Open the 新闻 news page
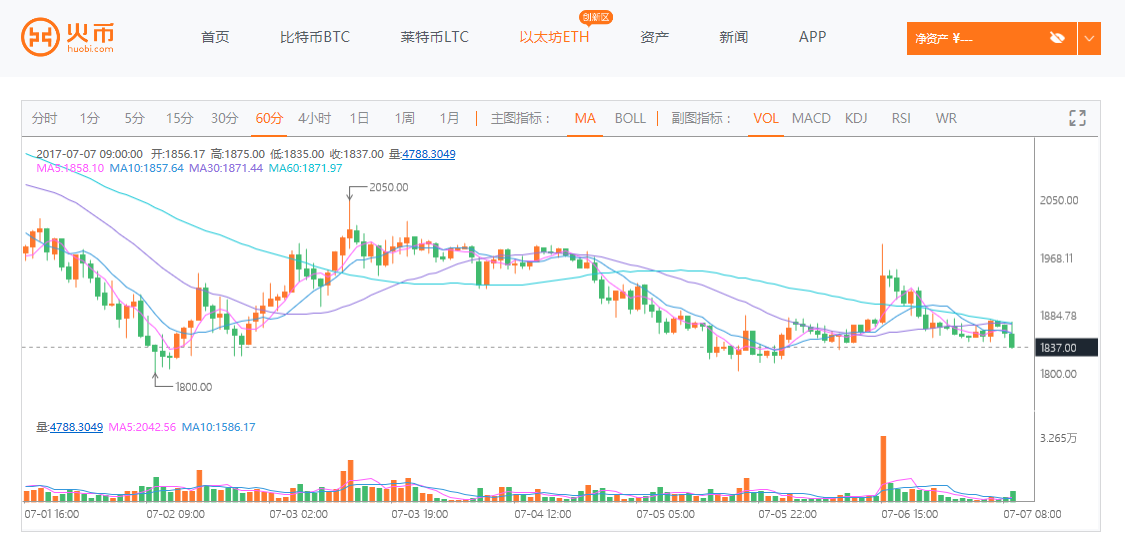This screenshot has width=1125, height=551. 733,37
